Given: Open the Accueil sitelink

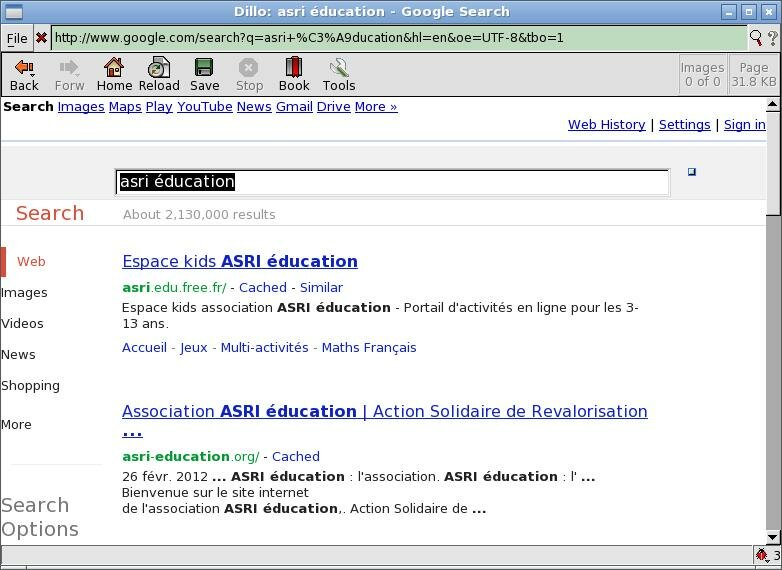Looking at the screenshot, I should coord(144,348).
